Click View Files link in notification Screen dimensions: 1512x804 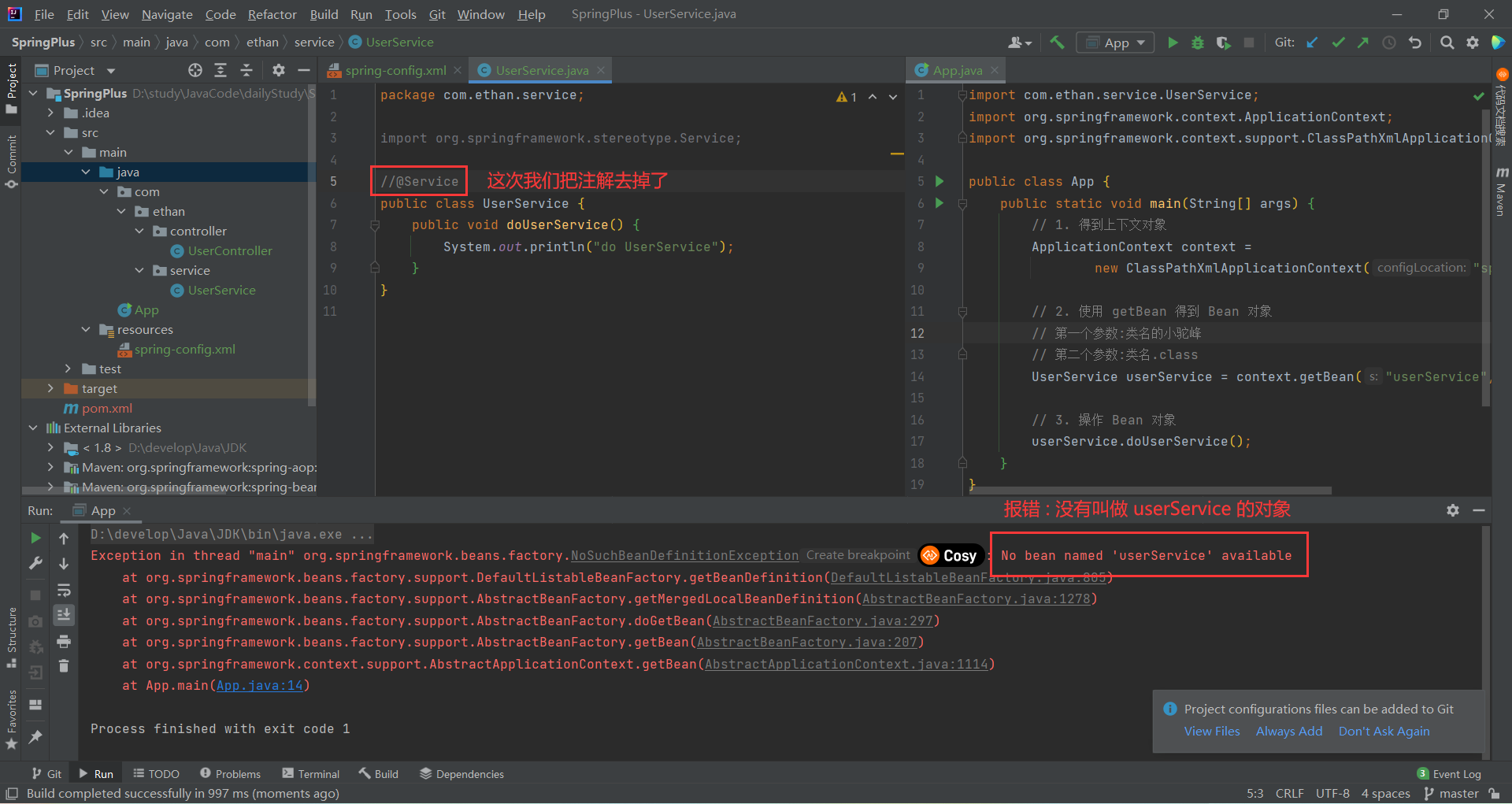[1212, 731]
